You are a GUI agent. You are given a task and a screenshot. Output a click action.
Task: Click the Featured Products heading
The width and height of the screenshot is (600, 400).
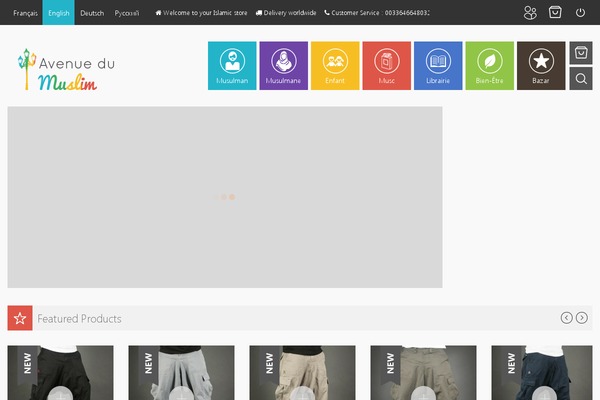(x=79, y=318)
